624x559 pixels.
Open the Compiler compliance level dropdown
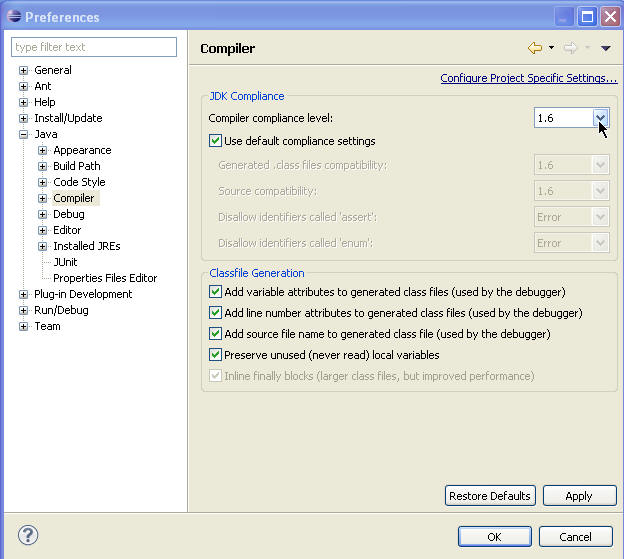point(600,118)
